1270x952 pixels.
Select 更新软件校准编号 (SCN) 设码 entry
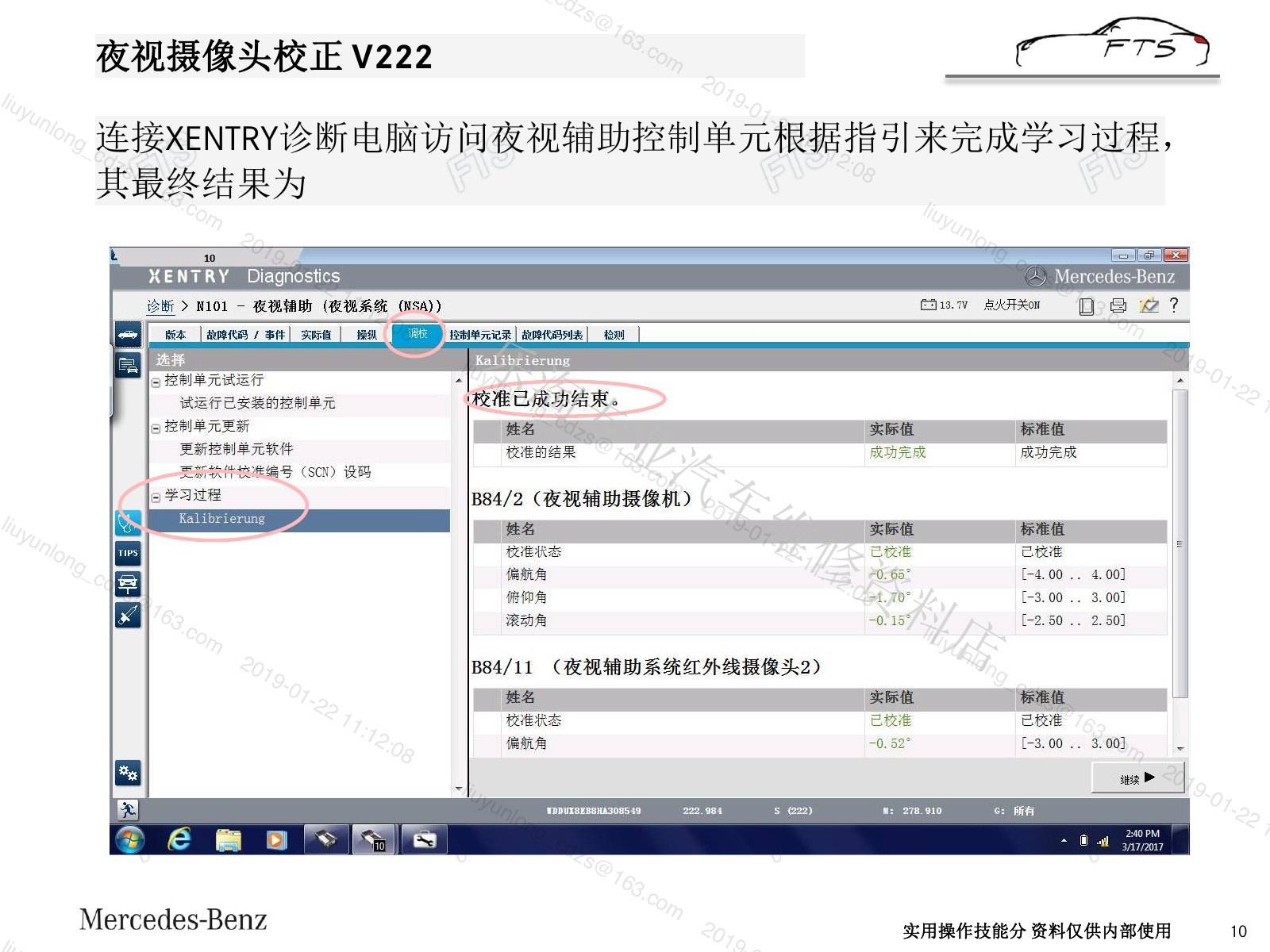pyautogui.click(x=275, y=472)
